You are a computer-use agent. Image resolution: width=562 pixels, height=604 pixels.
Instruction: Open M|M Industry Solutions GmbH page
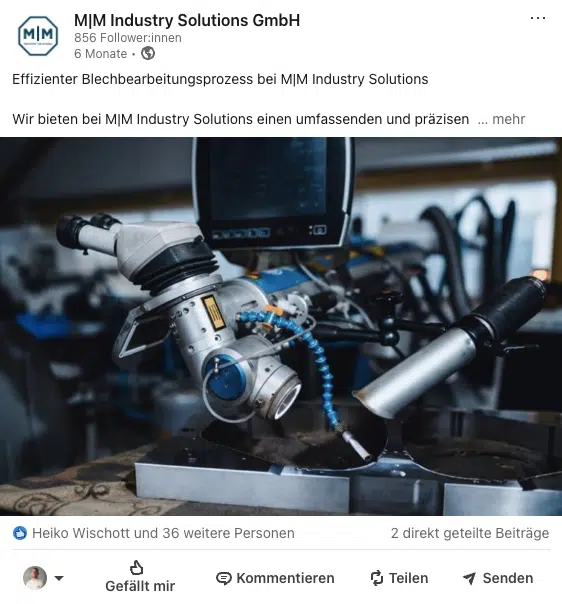pos(187,20)
